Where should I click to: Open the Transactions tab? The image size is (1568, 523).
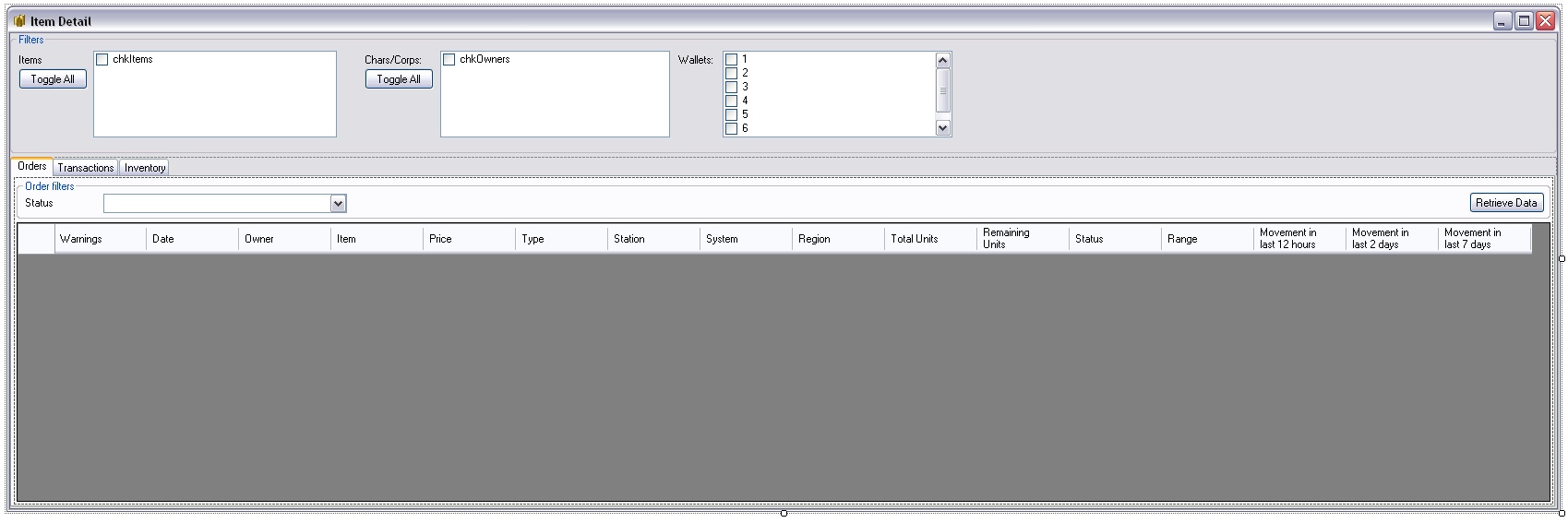click(86, 168)
